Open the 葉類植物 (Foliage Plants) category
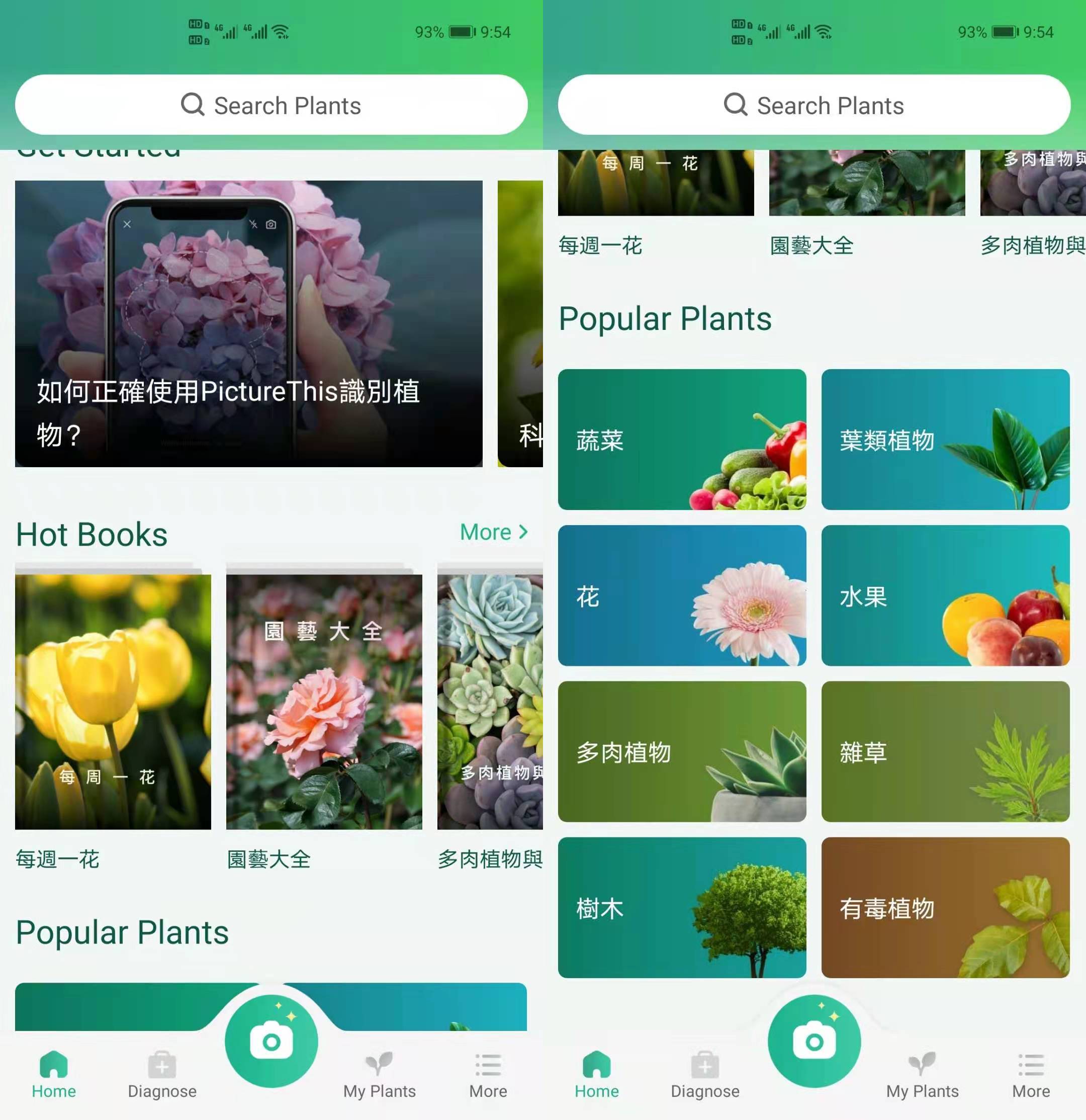 [x=945, y=437]
